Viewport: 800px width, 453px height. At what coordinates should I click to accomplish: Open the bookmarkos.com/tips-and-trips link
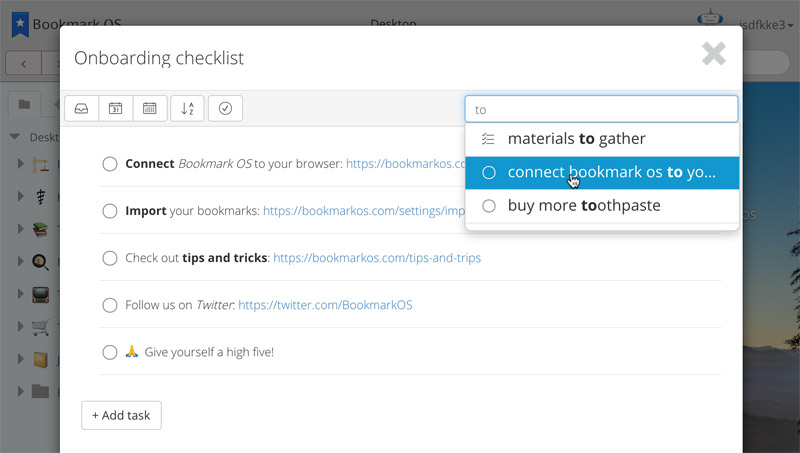[376, 258]
